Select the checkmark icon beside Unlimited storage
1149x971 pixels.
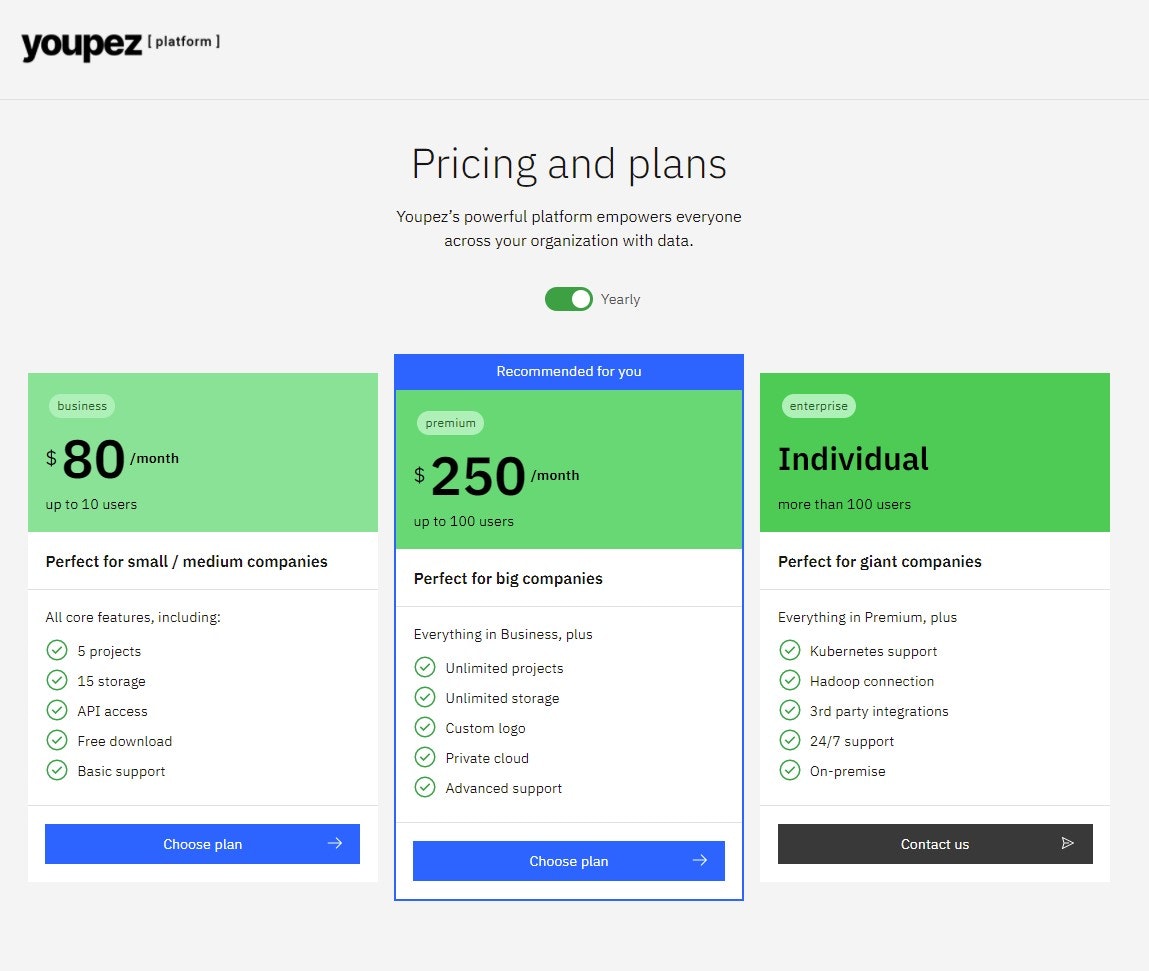pos(424,697)
